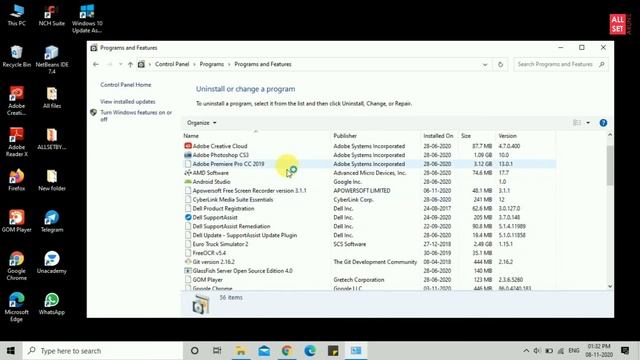Open File Explorer from taskbar
The image size is (640, 360).
click(x=241, y=351)
